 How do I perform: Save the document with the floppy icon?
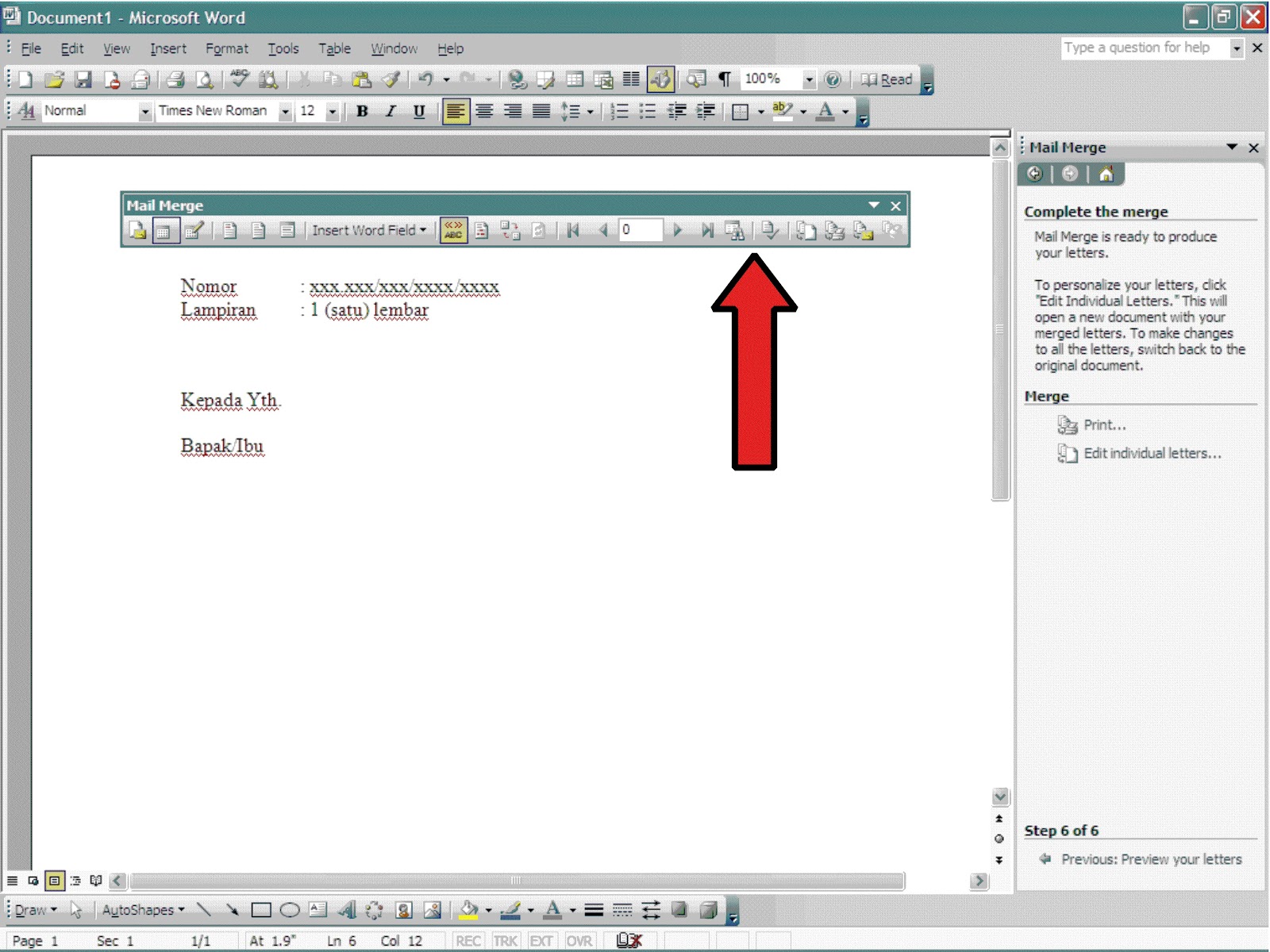click(83, 79)
